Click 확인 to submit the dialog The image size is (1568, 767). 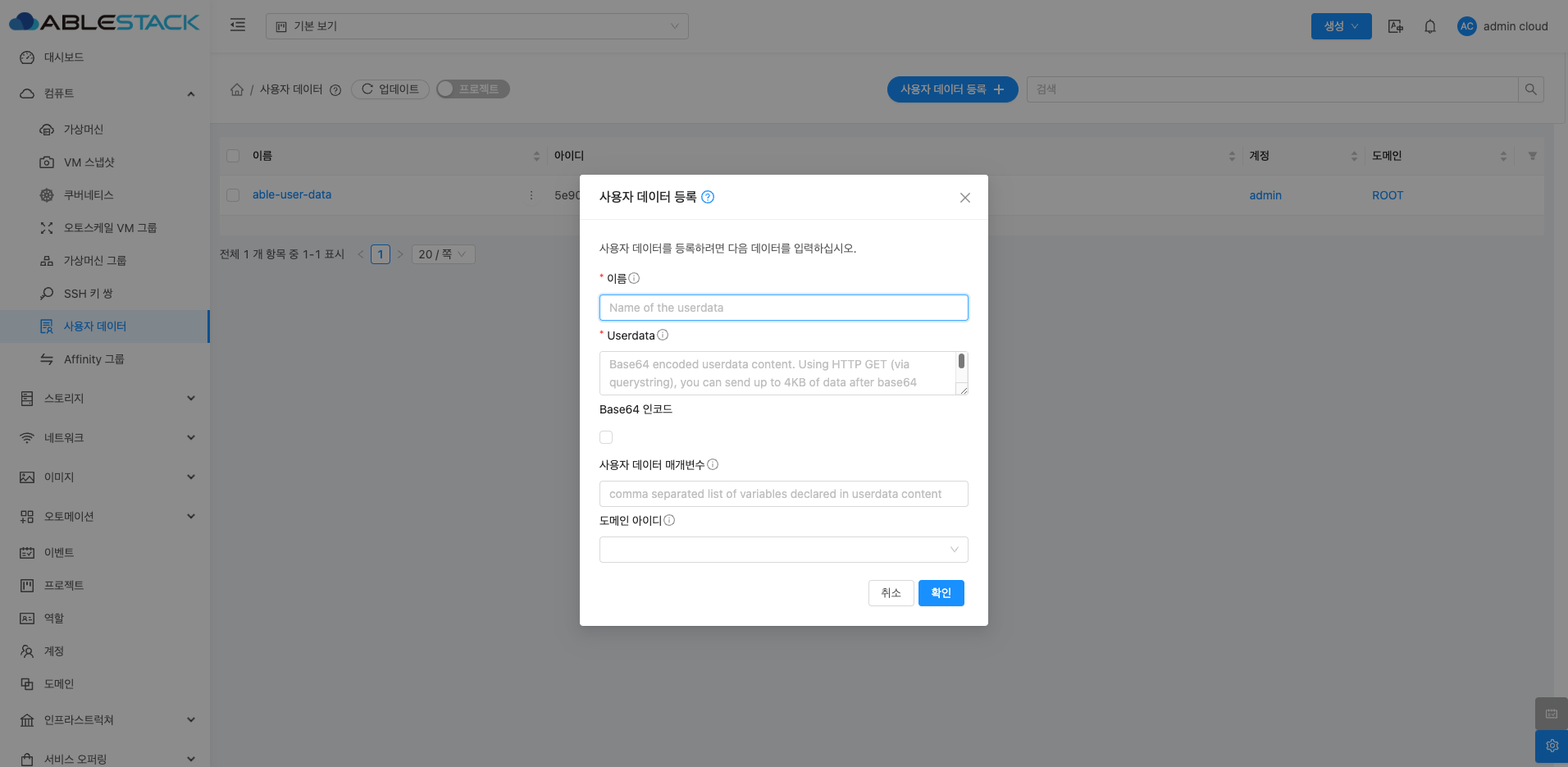pyautogui.click(x=941, y=593)
